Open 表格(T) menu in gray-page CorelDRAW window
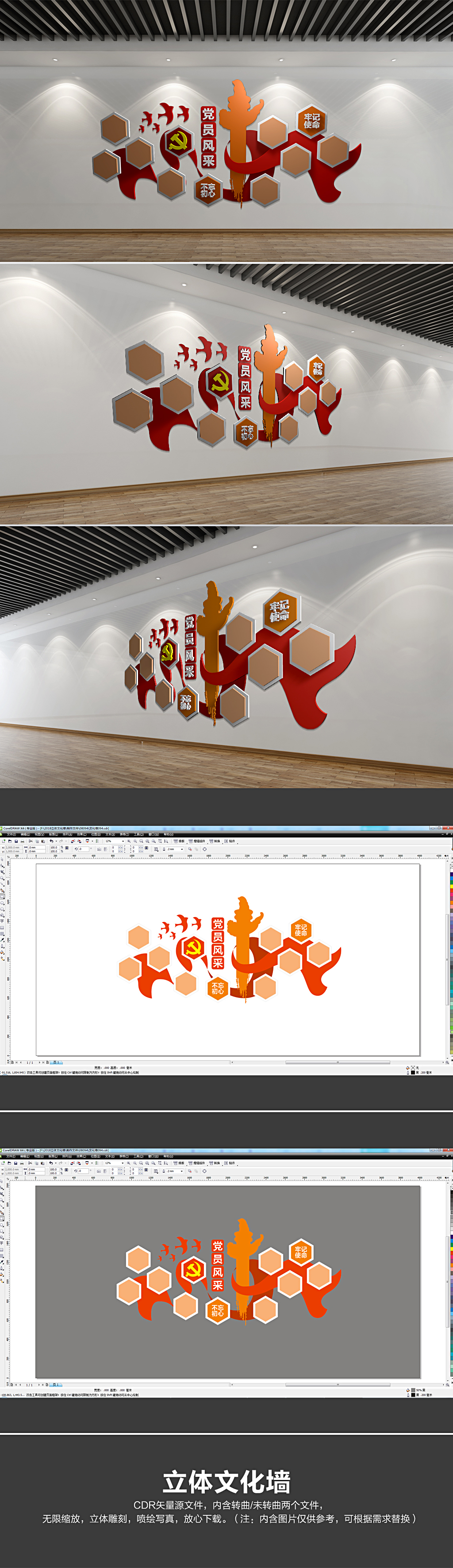 pos(124,1156)
